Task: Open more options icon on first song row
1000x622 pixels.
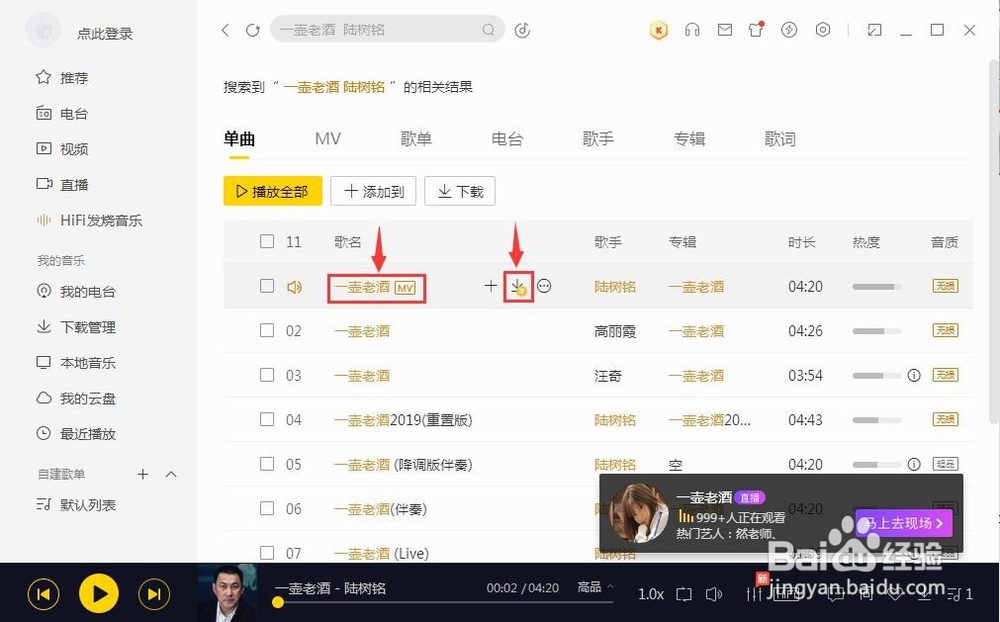Action: pos(544,286)
